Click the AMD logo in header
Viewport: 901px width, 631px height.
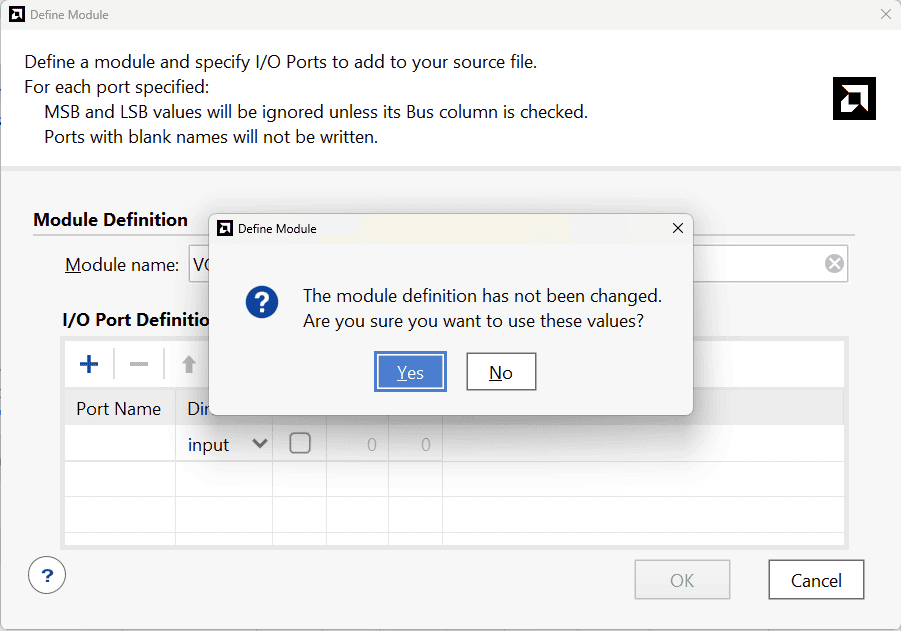pos(854,98)
